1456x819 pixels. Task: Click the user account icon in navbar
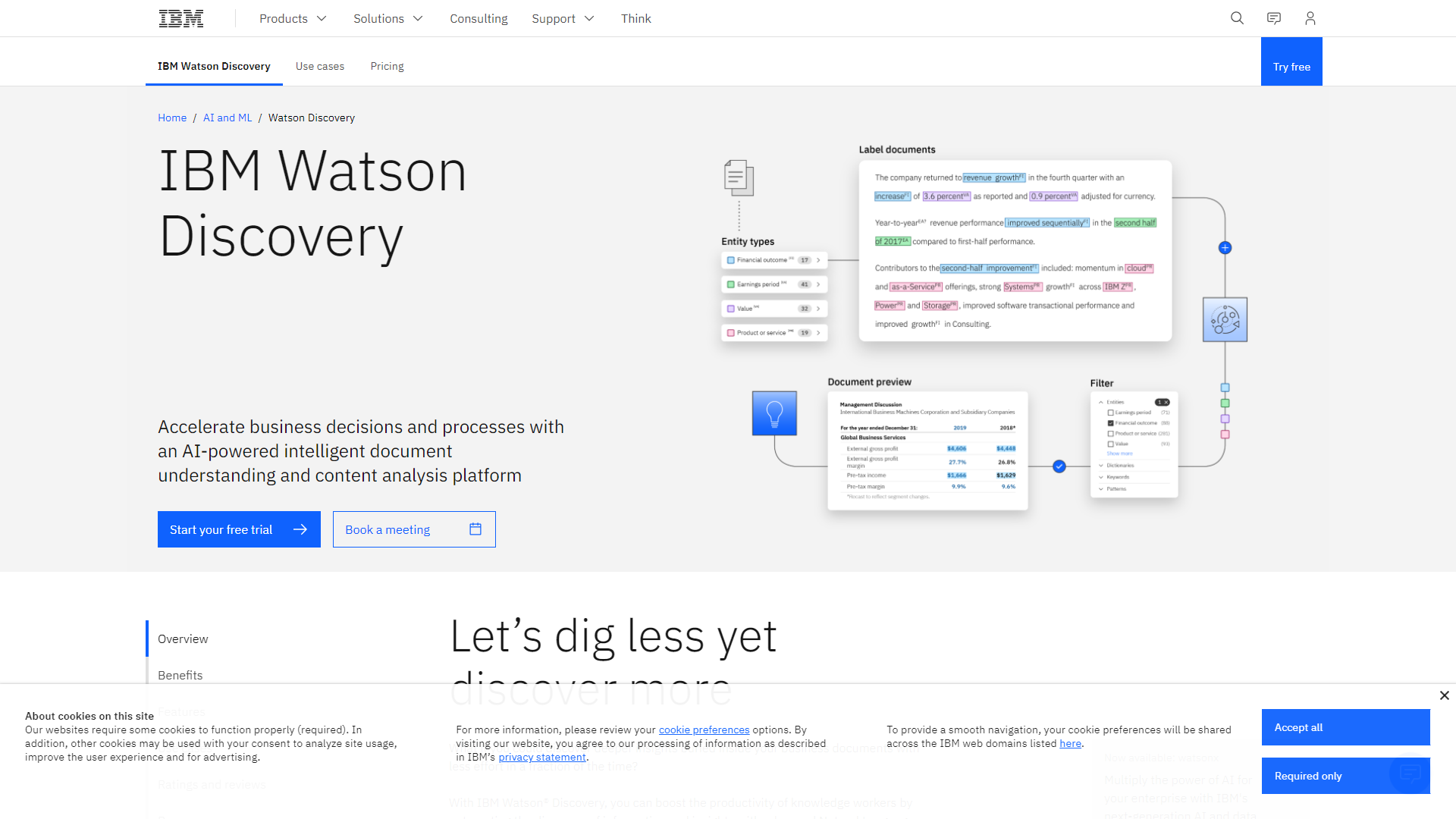pyautogui.click(x=1310, y=18)
